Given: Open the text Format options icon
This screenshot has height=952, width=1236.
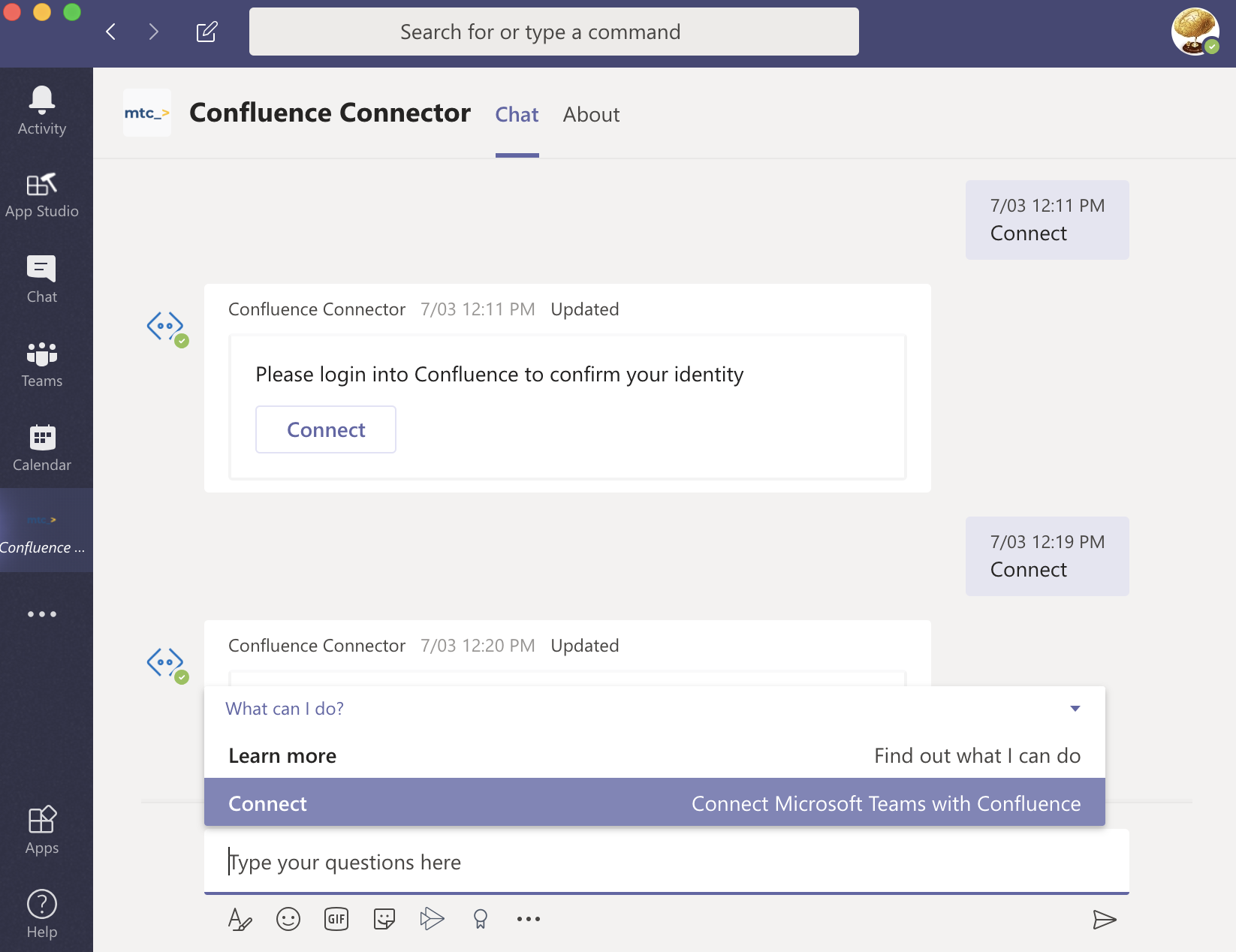Looking at the screenshot, I should 240,919.
